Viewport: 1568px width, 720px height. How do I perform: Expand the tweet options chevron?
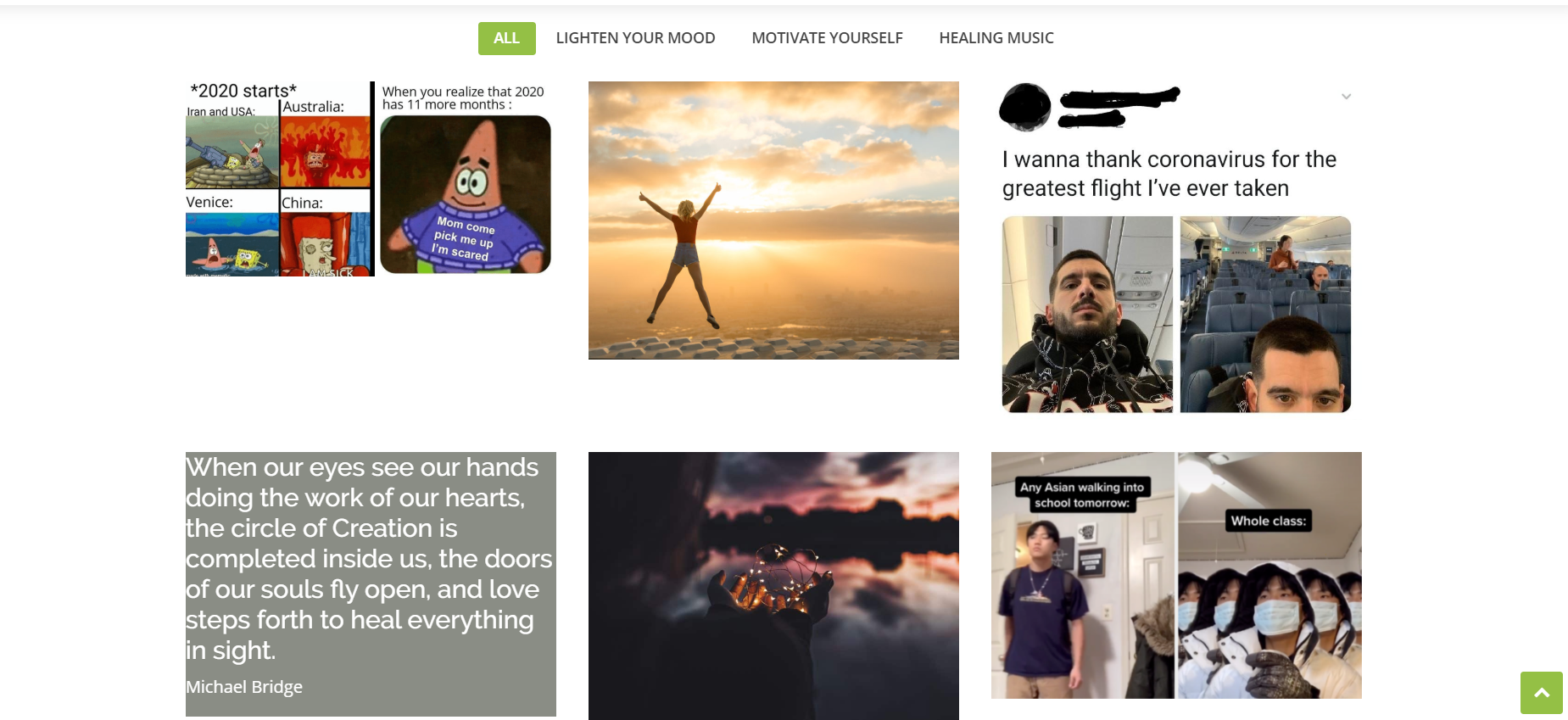click(x=1346, y=97)
